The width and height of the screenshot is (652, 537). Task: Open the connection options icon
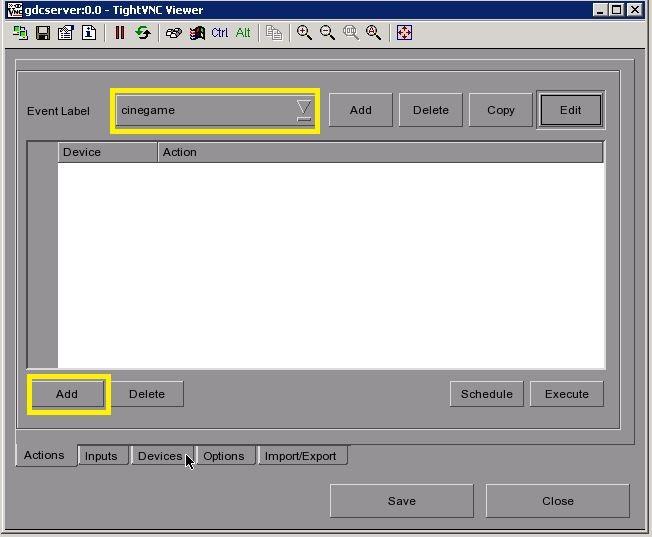66,33
